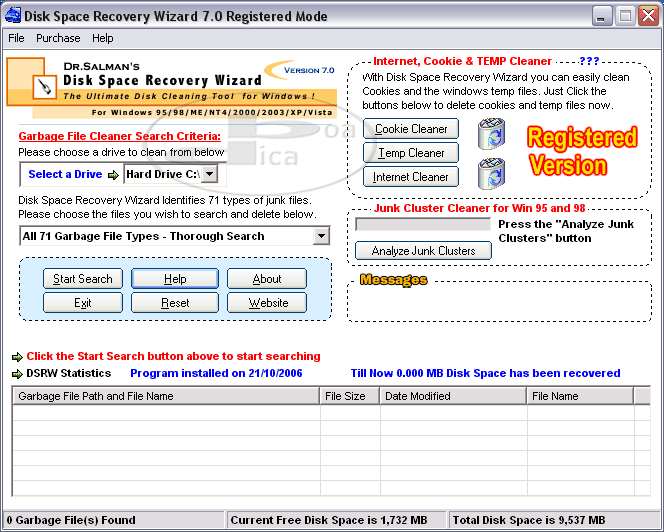The width and height of the screenshot is (664, 532).
Task: Open the Help menu in the menu bar
Action: point(103,38)
